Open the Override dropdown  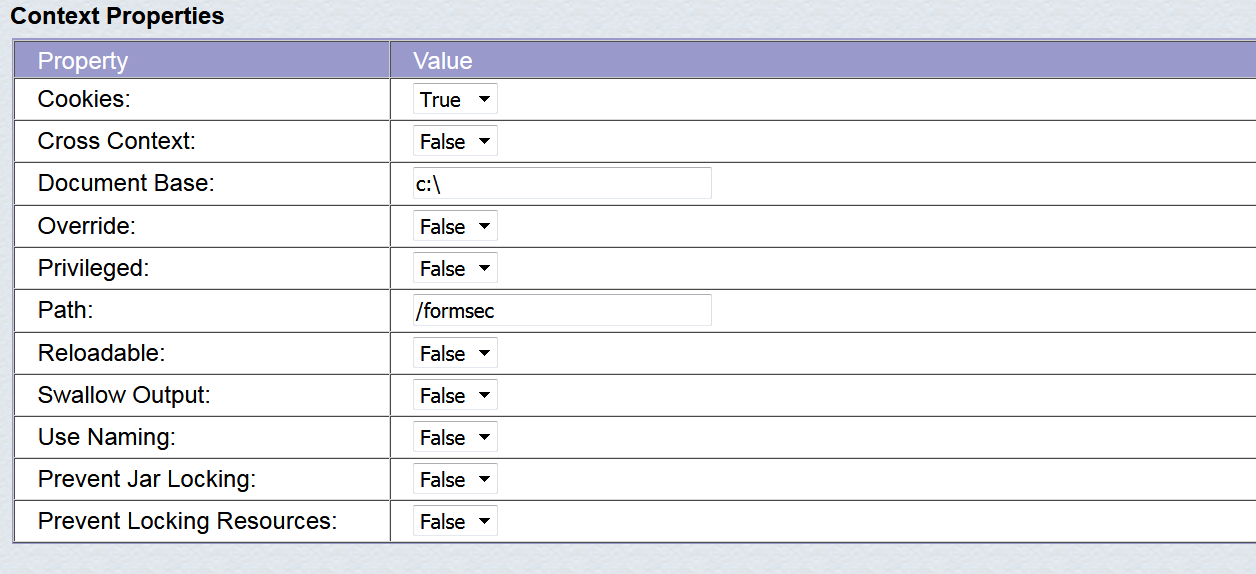click(x=455, y=227)
